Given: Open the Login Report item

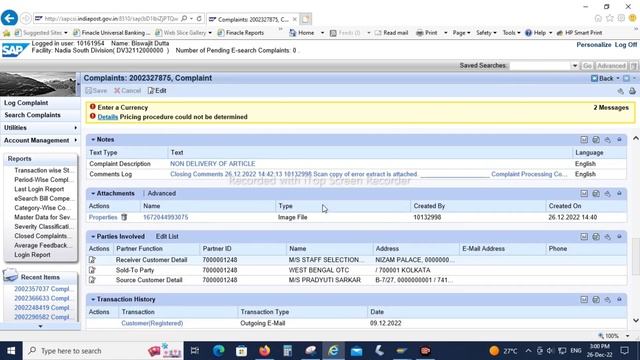Looking at the screenshot, I should click(32, 255).
